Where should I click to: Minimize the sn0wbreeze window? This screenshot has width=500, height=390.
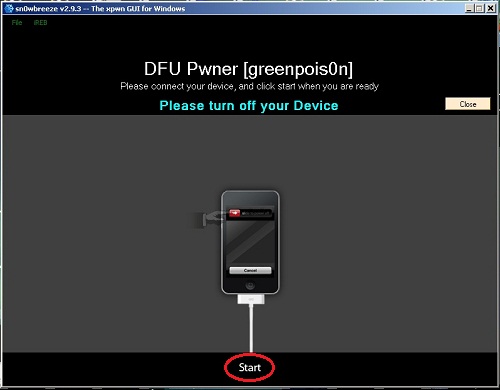tap(469, 8)
